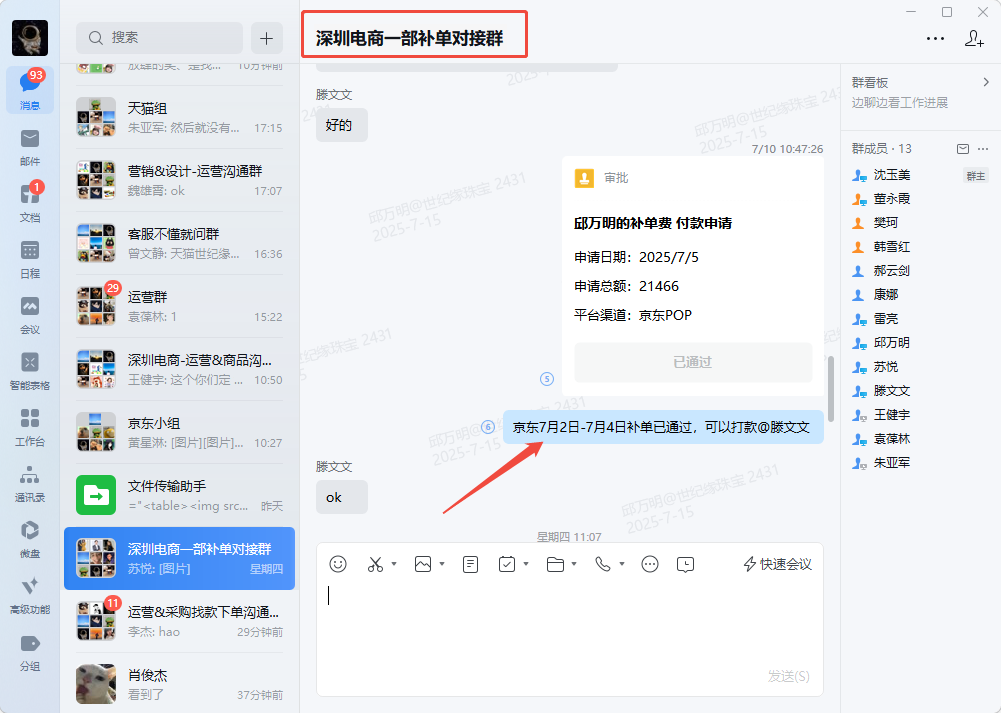This screenshot has width=1001, height=713.
Task: Open the emoji picker in message toolbar
Action: point(338,564)
